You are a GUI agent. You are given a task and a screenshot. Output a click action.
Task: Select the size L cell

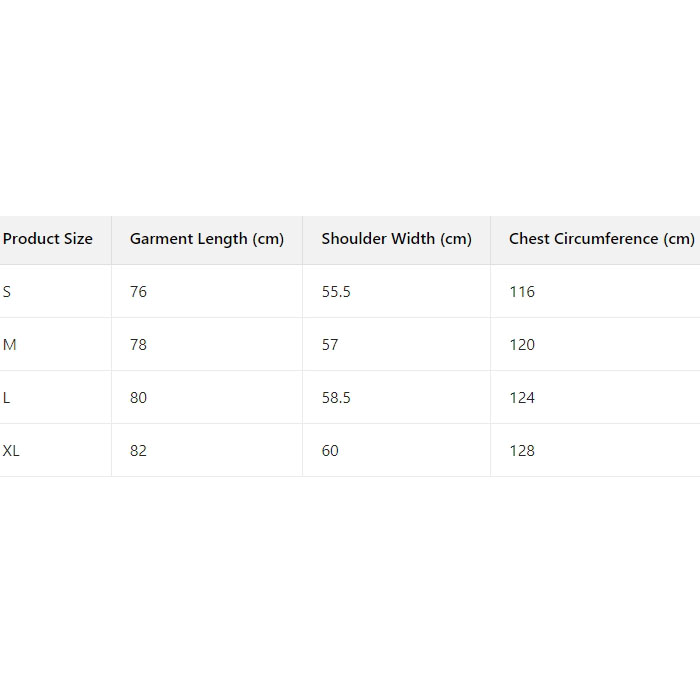click(7, 398)
